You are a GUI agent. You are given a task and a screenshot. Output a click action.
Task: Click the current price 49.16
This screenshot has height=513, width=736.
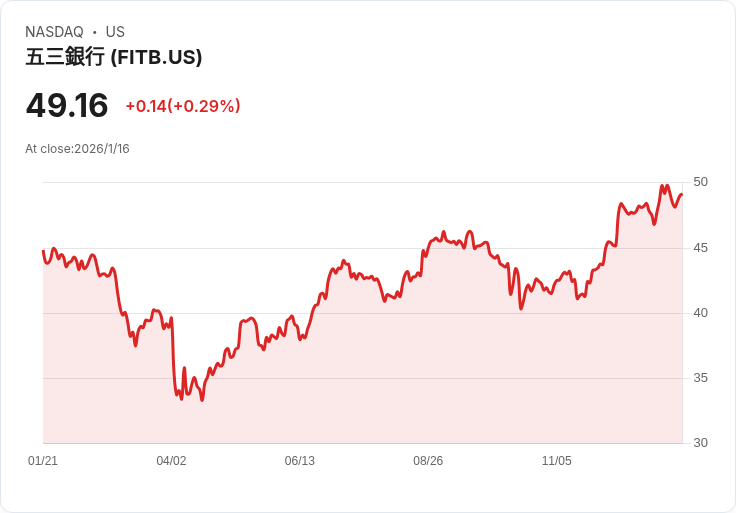coord(67,105)
